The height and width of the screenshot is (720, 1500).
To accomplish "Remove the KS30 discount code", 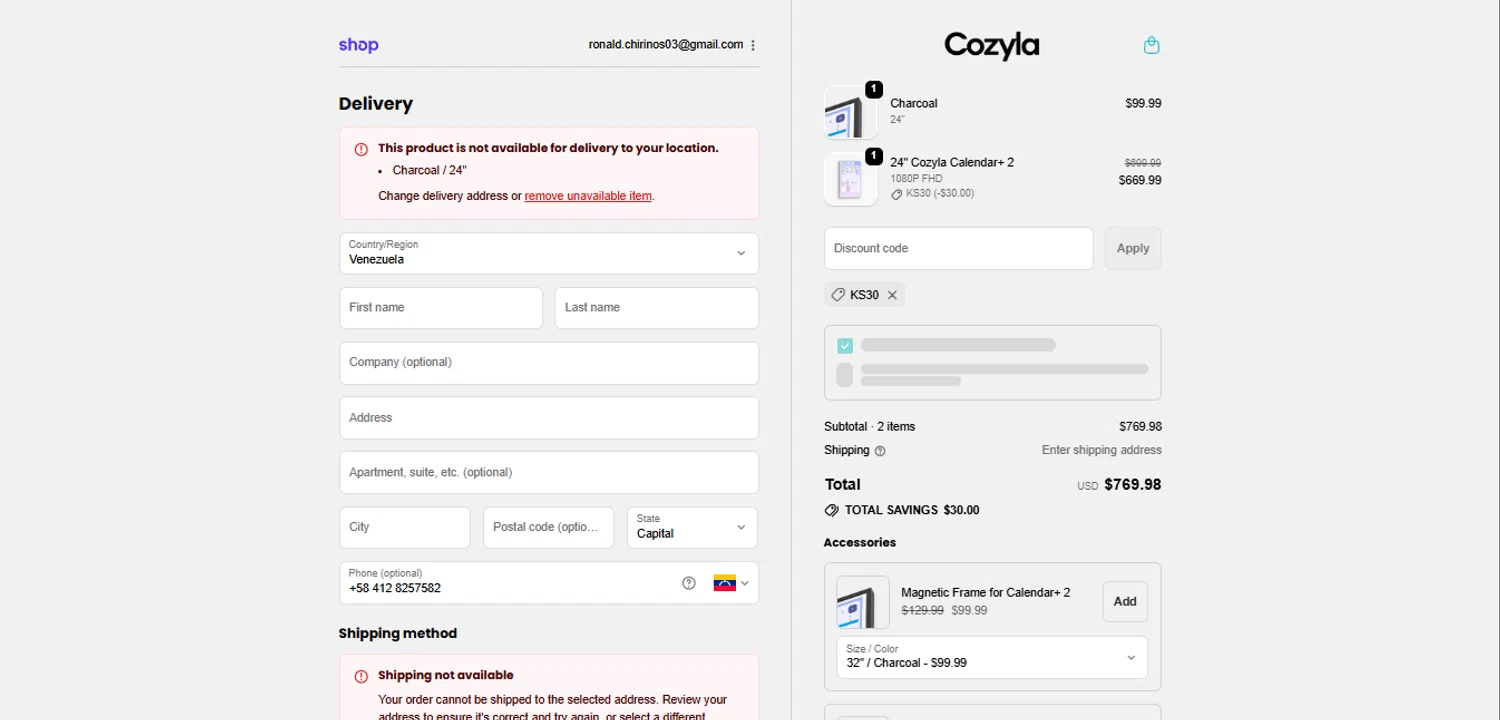I will tap(892, 295).
